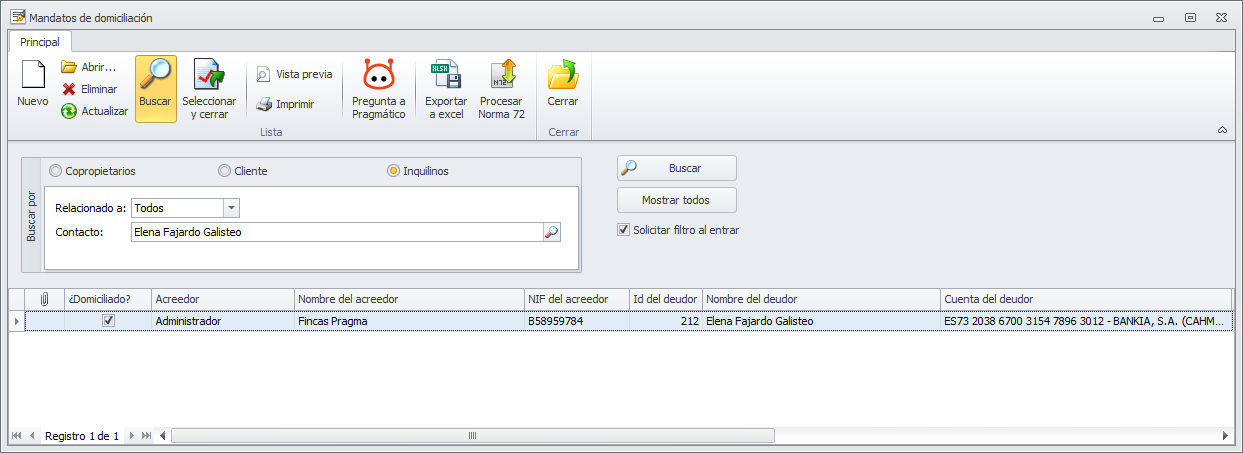The width and height of the screenshot is (1243, 453).
Task: Click Exportar a excel icon
Action: pos(446,75)
